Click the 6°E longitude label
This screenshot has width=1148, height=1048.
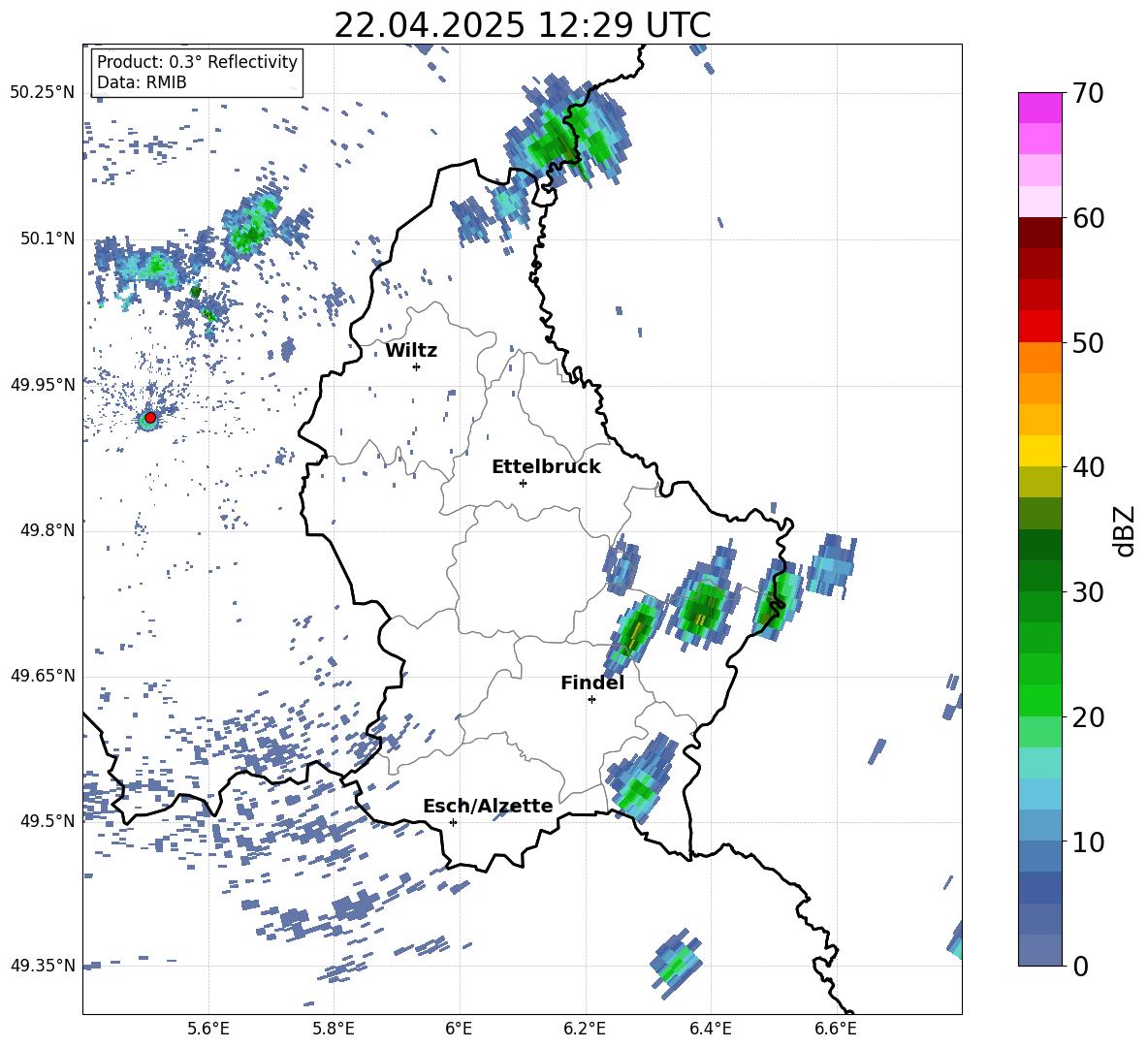459,1029
